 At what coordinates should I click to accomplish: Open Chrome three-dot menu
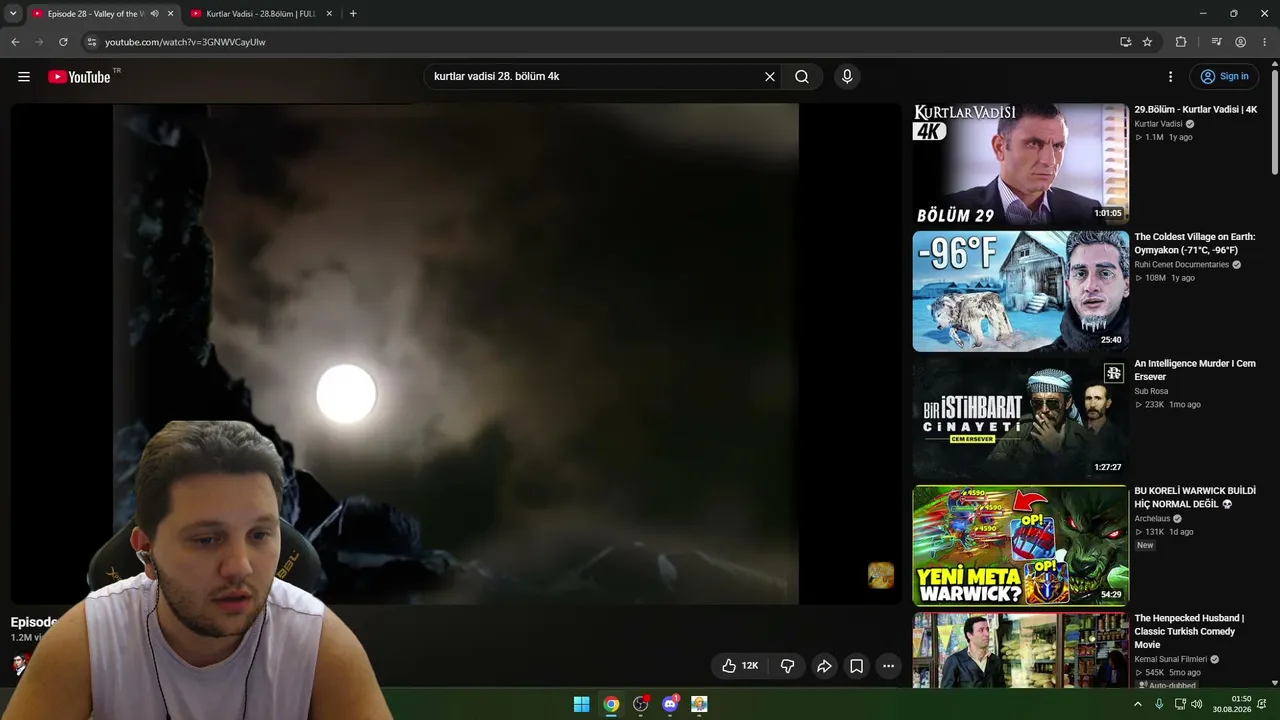pos(1265,42)
